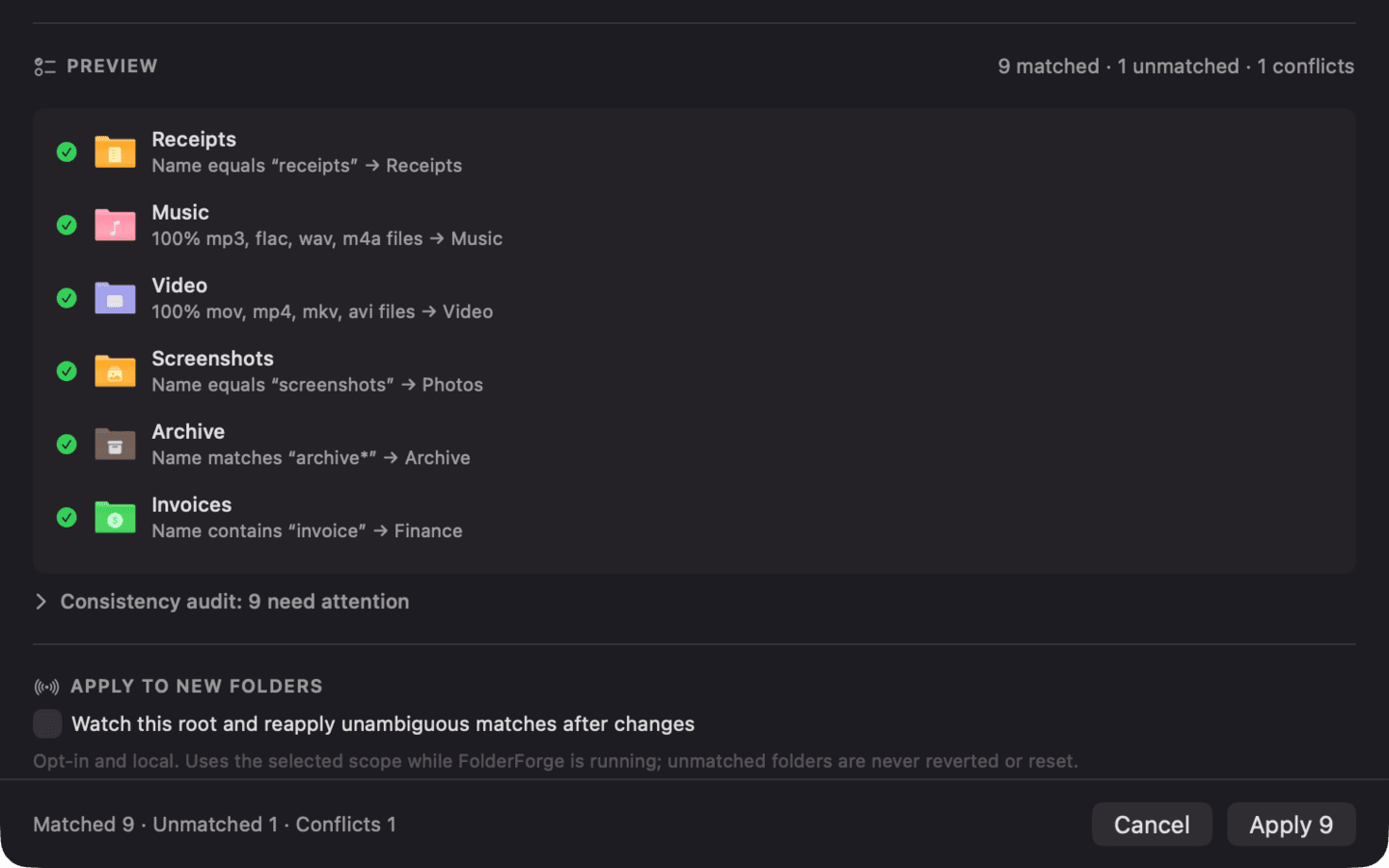The height and width of the screenshot is (868, 1389).
Task: Select the Screenshots row title
Action: click(212, 359)
